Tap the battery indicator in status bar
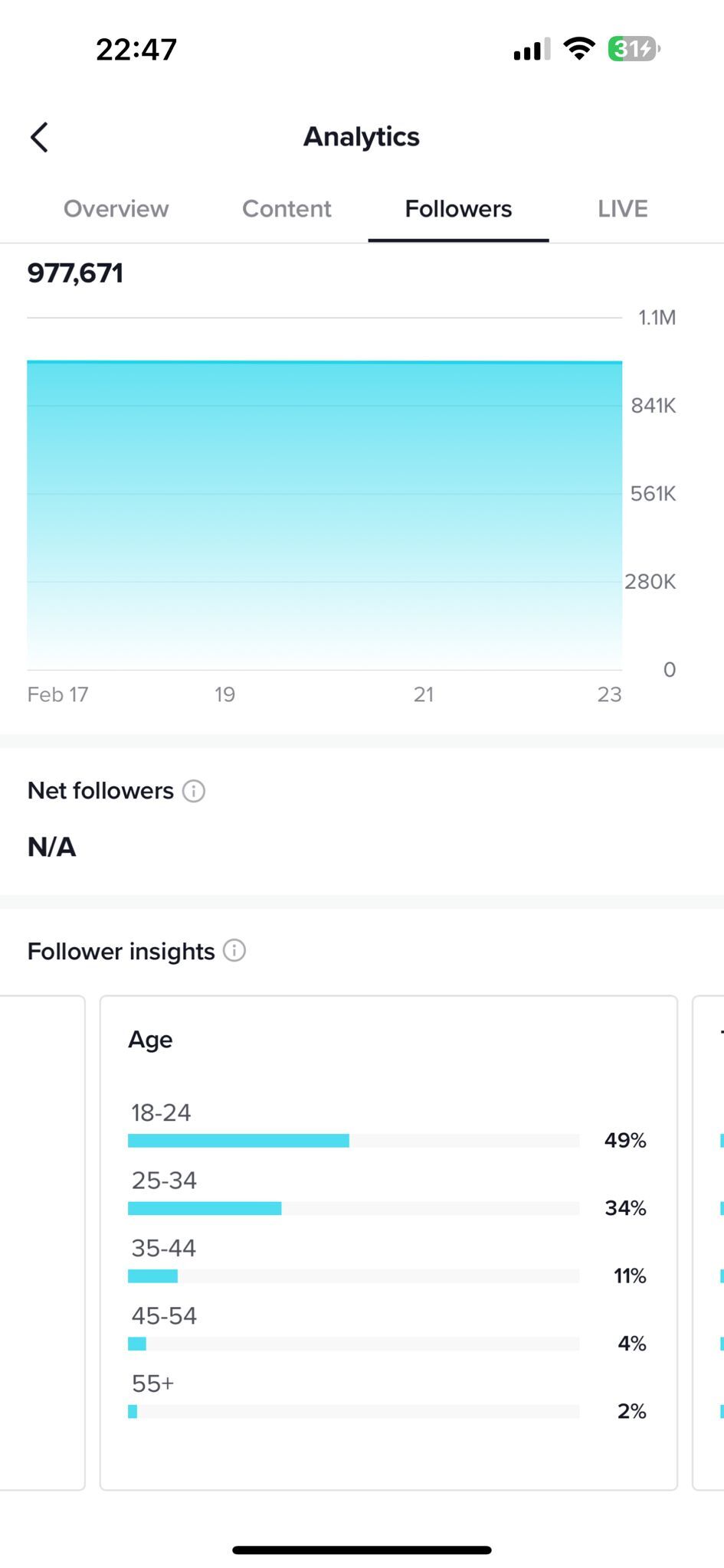724x1568 pixels. point(634,49)
